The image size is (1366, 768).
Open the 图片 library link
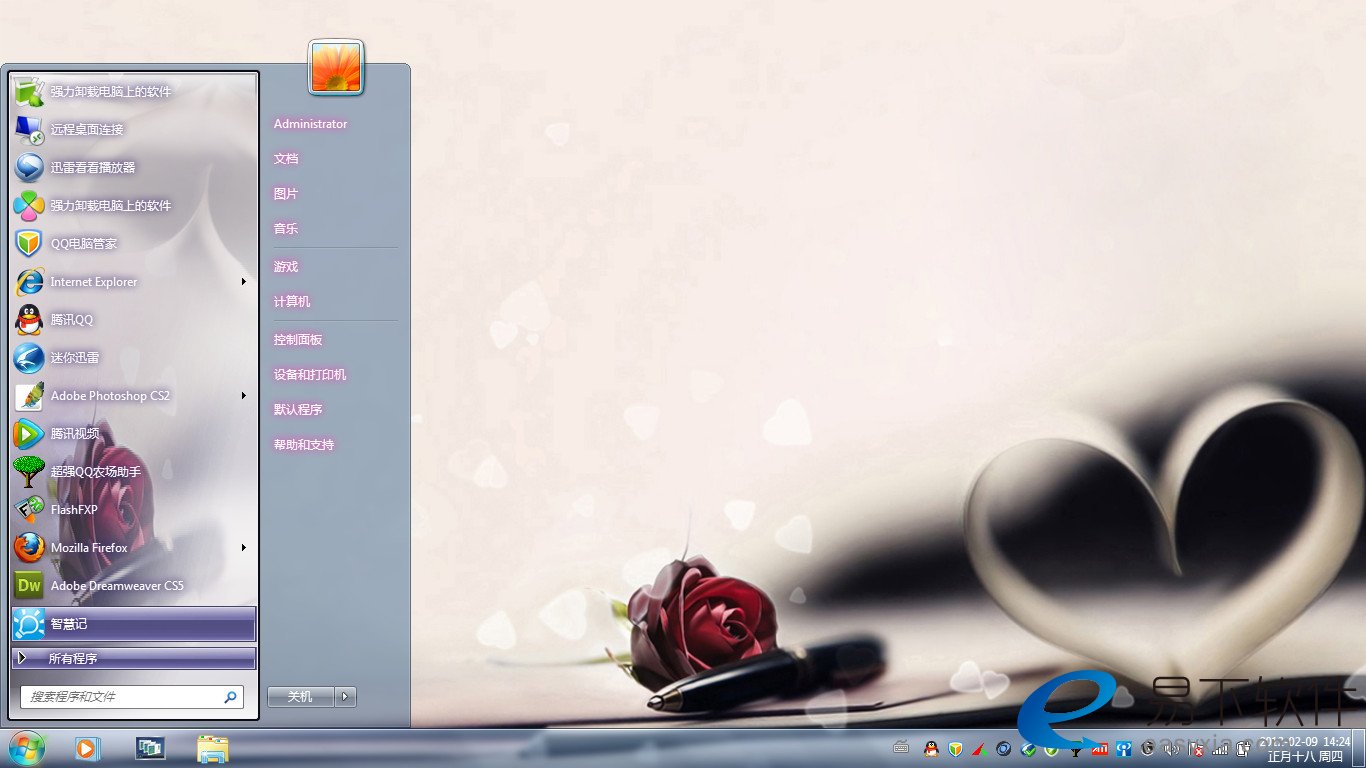click(286, 194)
